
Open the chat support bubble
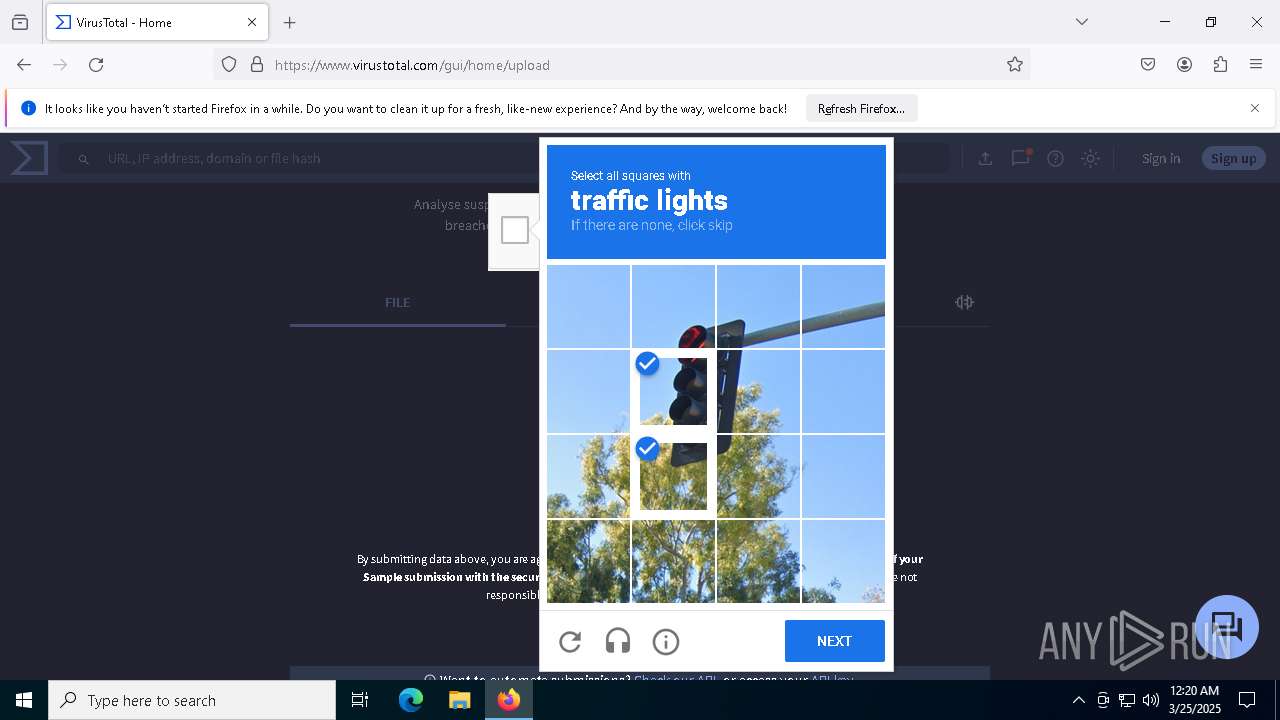1226,627
